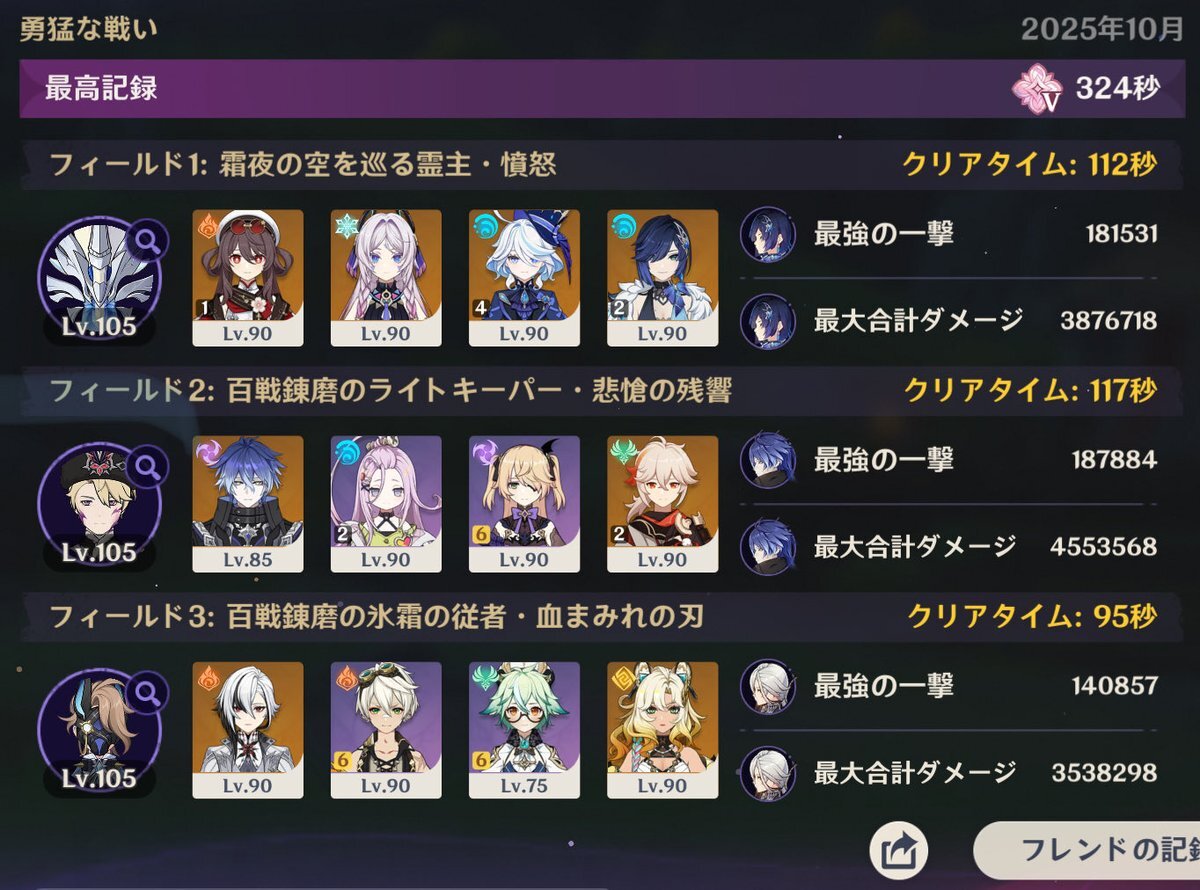
Task: Click Field 1 strongest hit character icon
Action: (768, 235)
